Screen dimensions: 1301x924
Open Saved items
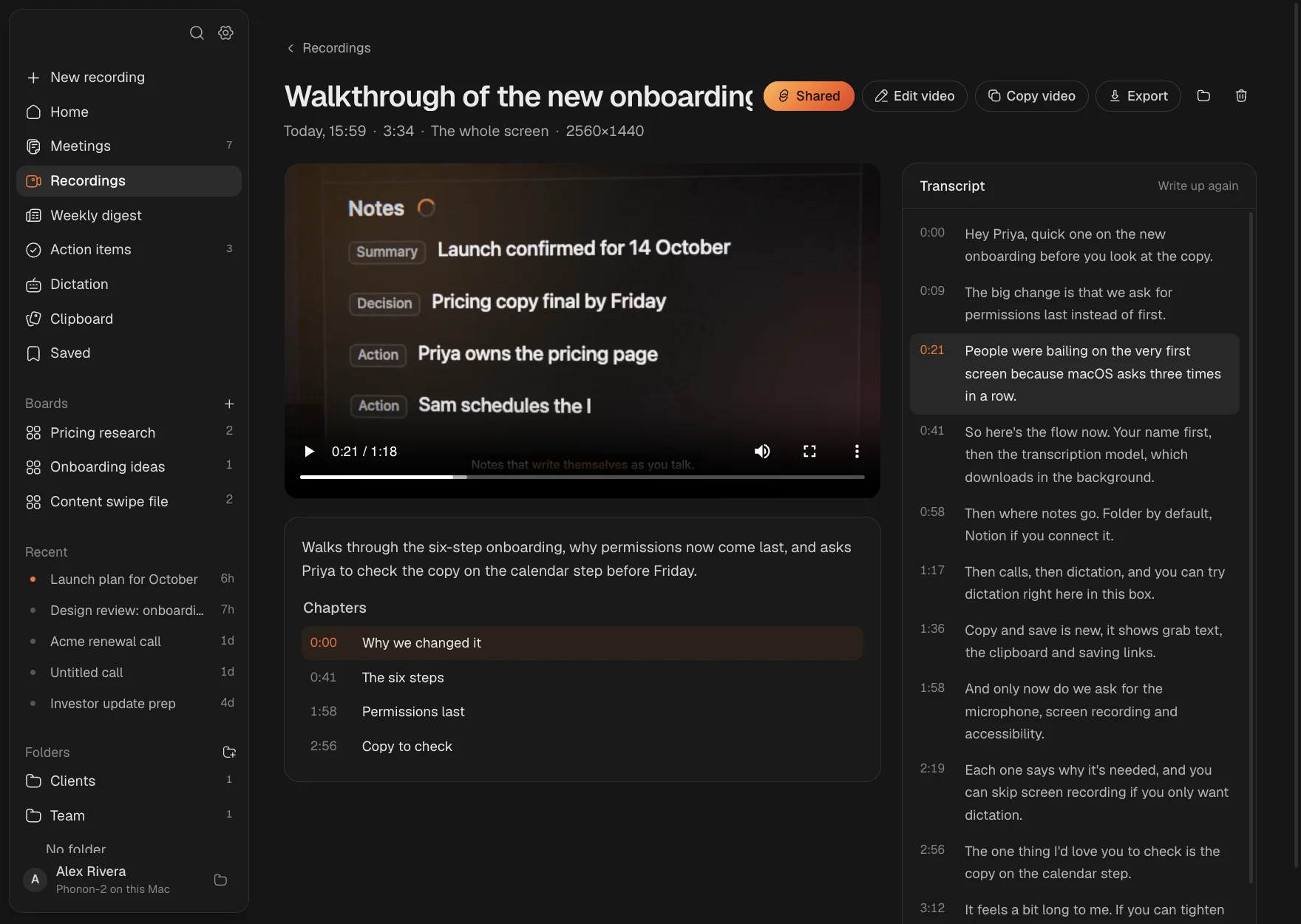129,353
